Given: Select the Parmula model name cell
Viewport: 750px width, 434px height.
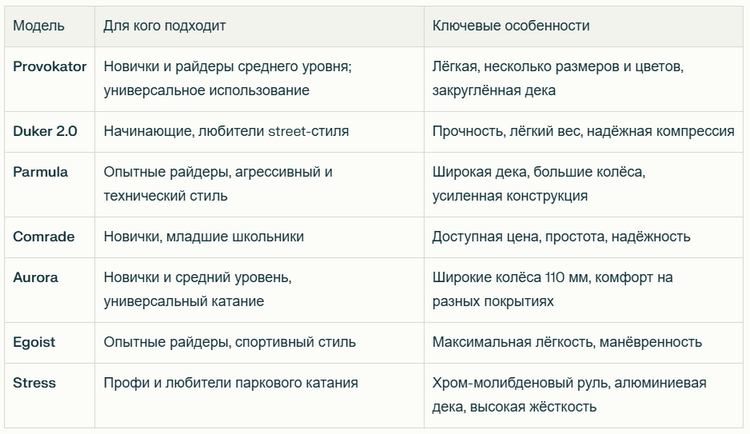Looking at the screenshot, I should click(x=41, y=172).
